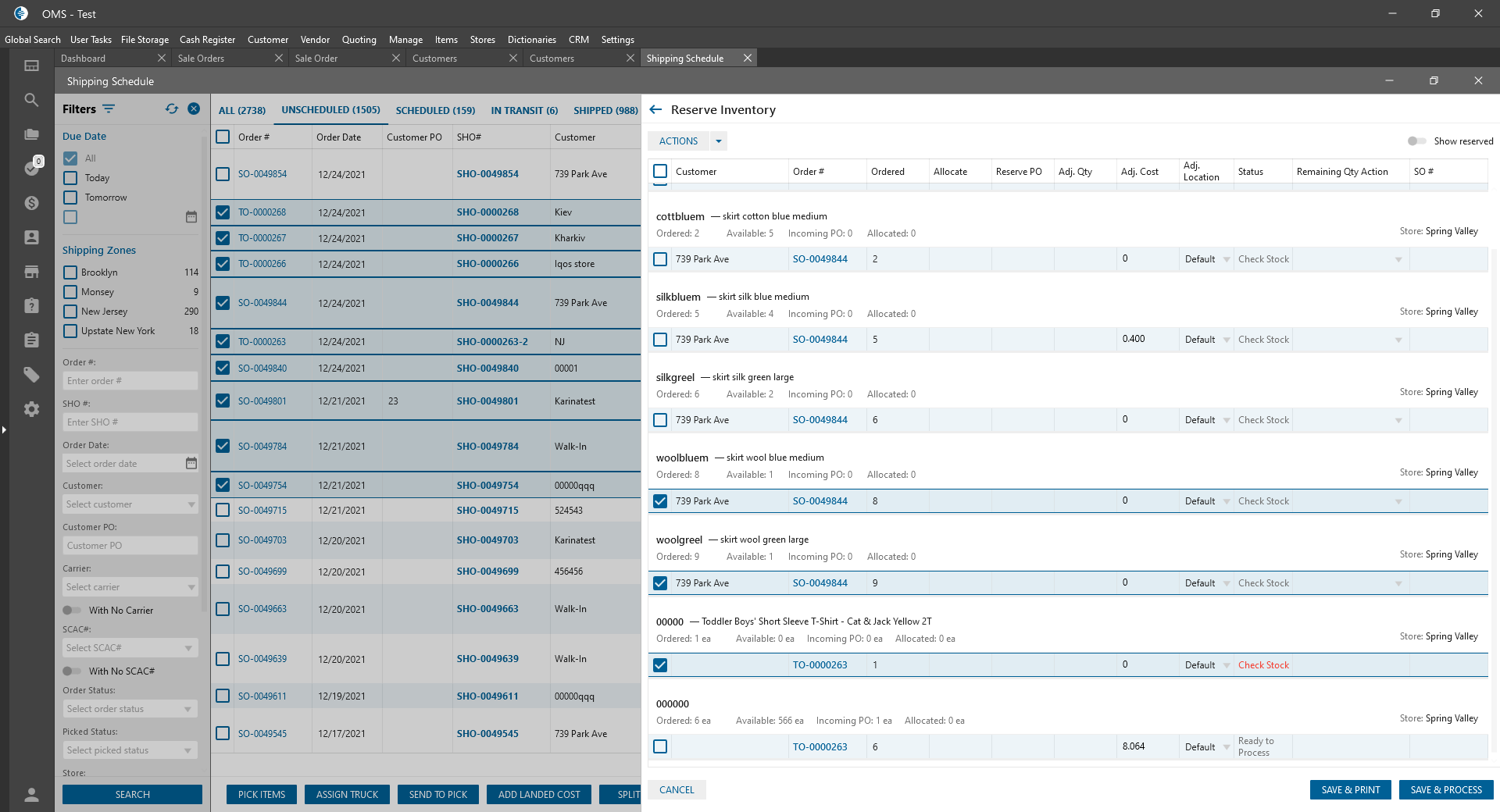Open the Order Date calendar picker icon
Screen dimensions: 1500x812
click(191, 463)
